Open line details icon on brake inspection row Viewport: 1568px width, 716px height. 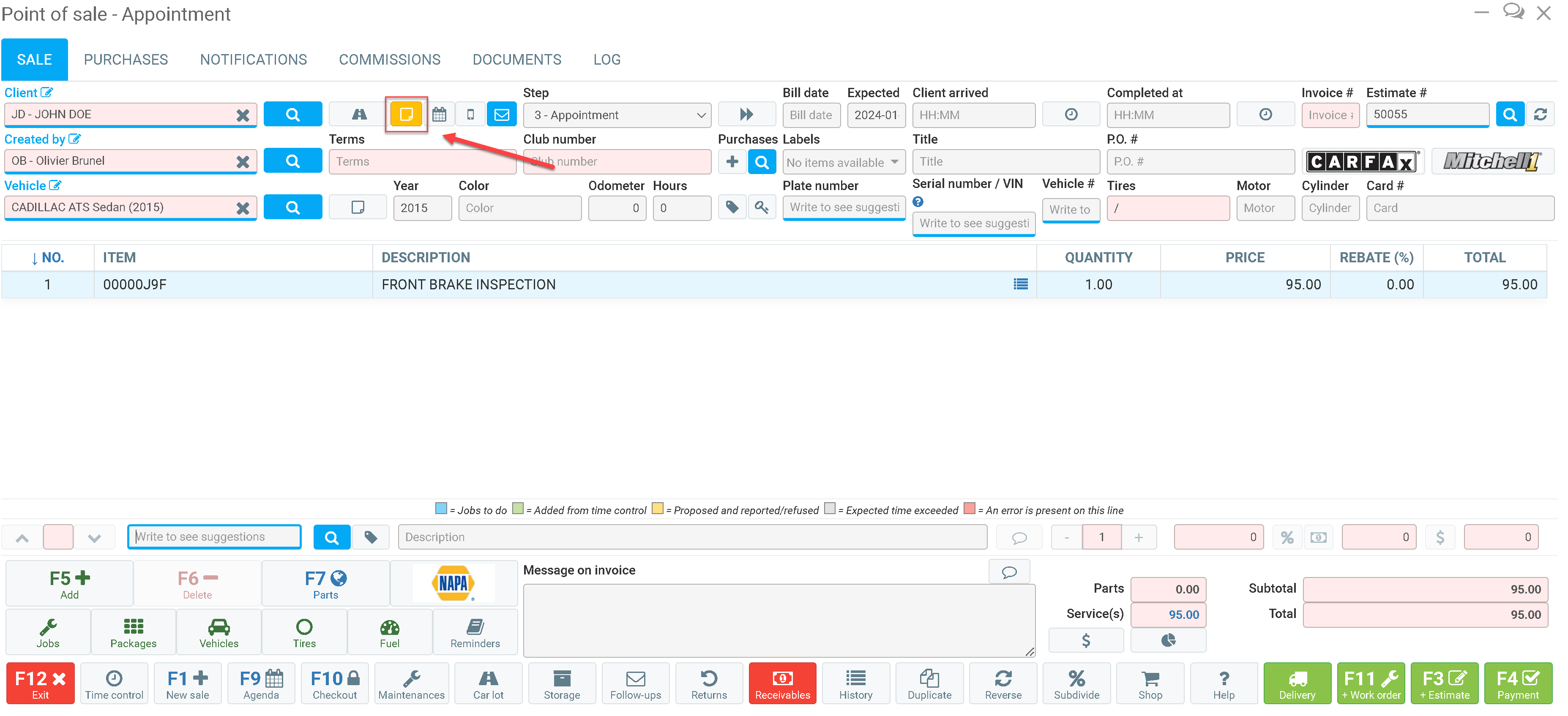pyautogui.click(x=1020, y=284)
